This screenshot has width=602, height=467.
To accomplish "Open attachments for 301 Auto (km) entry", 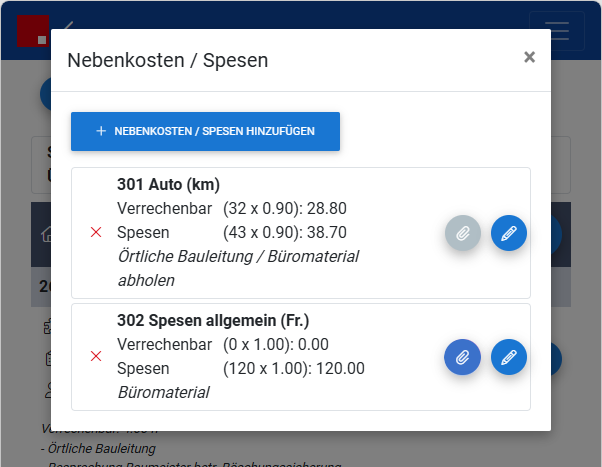I will pyautogui.click(x=463, y=233).
